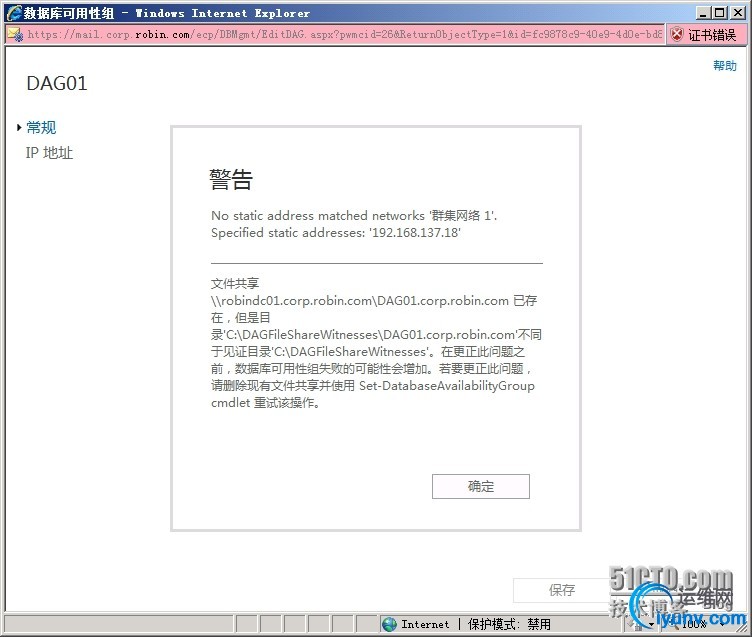The image size is (752, 637).
Task: Click the address bar URL field
Action: click(x=344, y=35)
